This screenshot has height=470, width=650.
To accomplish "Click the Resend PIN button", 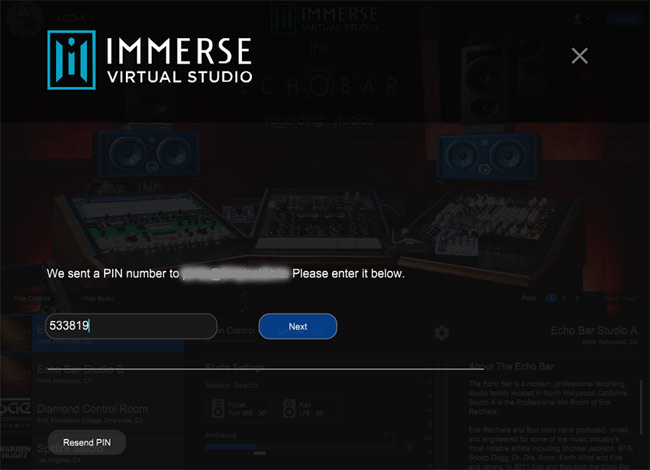I will tap(87, 442).
